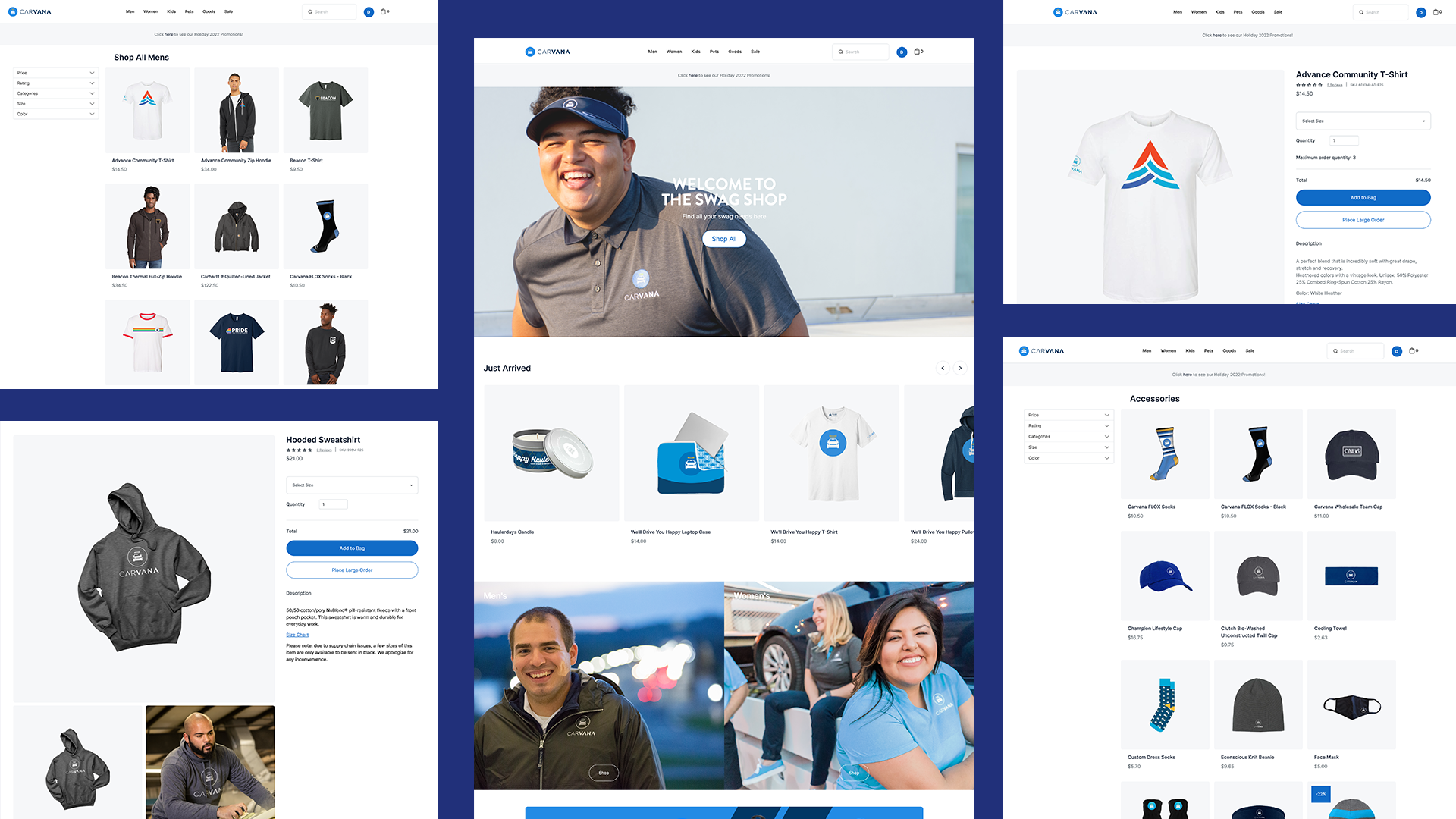Viewport: 1456px width, 819px height.
Task: Expand the Categories filter in Shop All Mens
Action: 55,93
